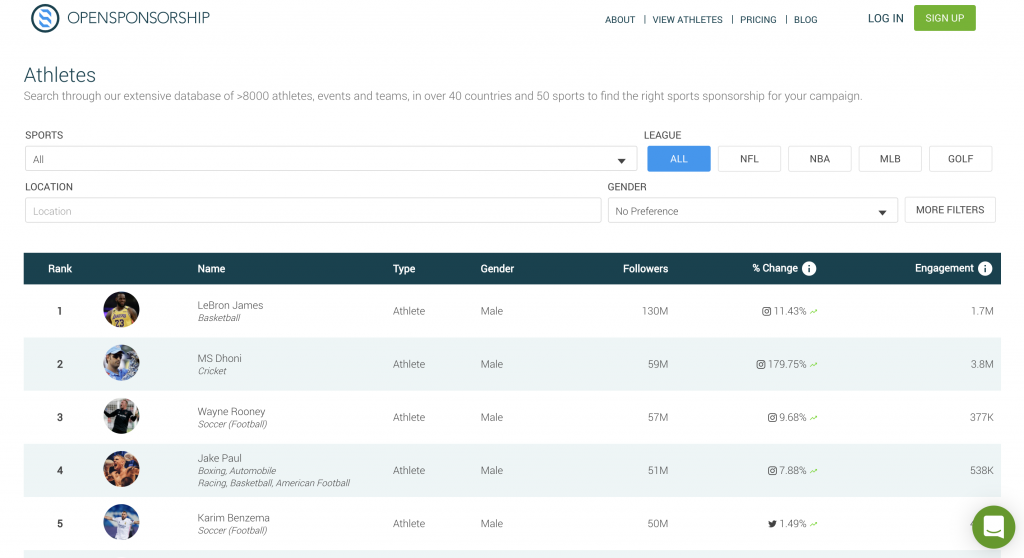Open the PRICING page
The height and width of the screenshot is (558, 1024).
[x=758, y=20]
